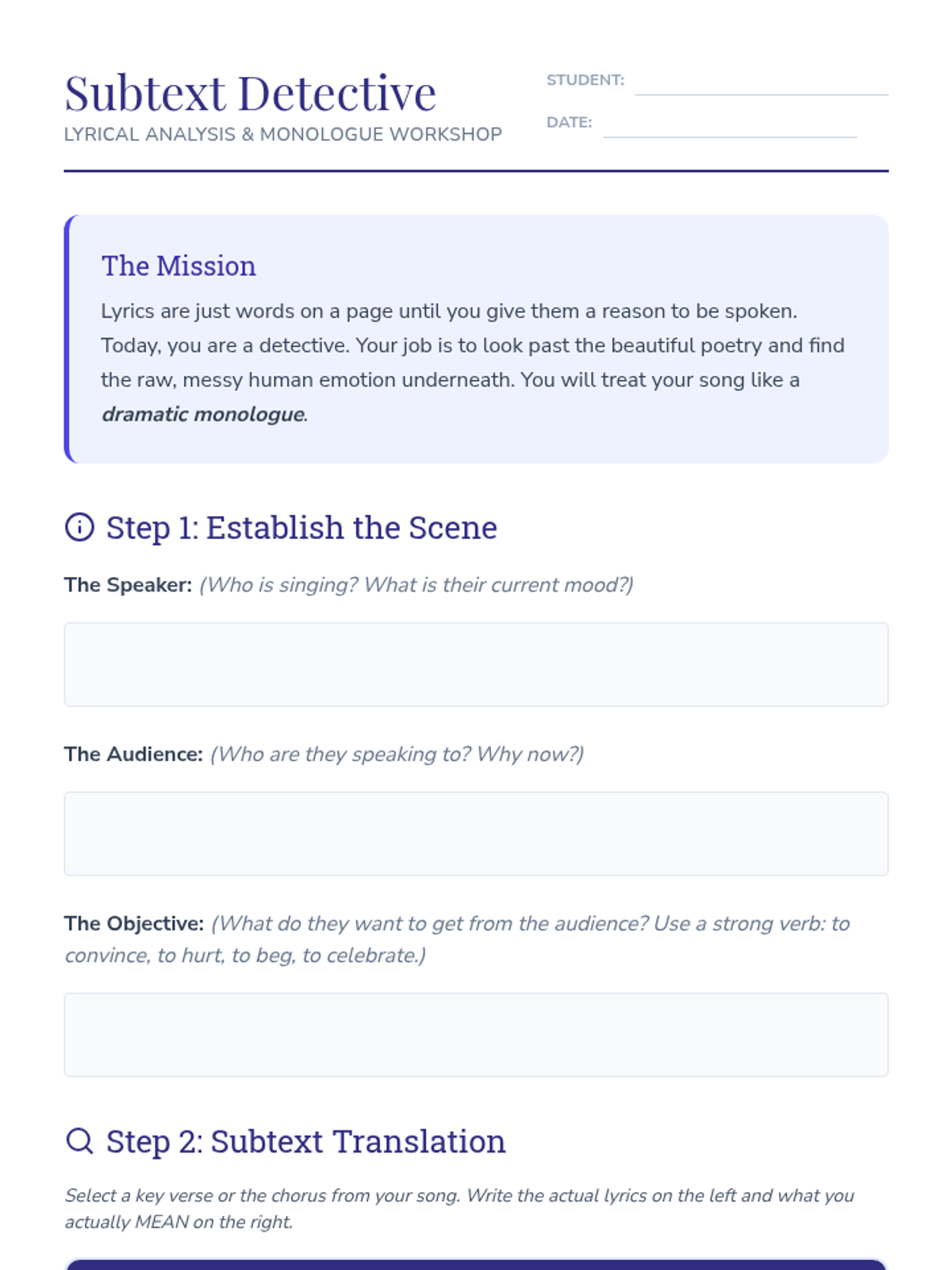This screenshot has width=952, height=1270.
Task: Click the 'Step 2: Subtext Translation' heading
Action: point(305,1141)
